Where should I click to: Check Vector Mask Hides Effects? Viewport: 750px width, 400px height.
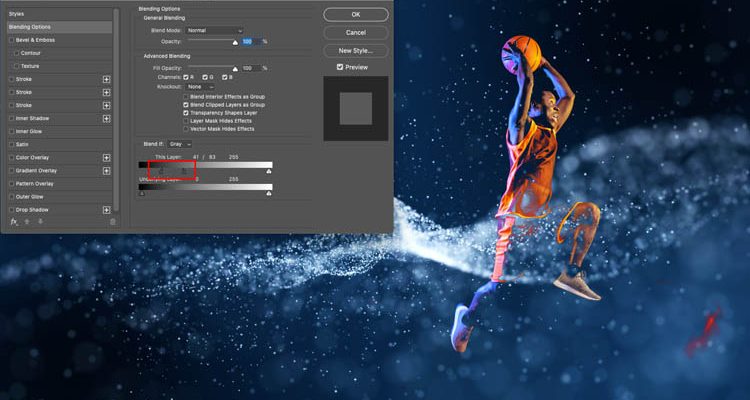pos(186,129)
